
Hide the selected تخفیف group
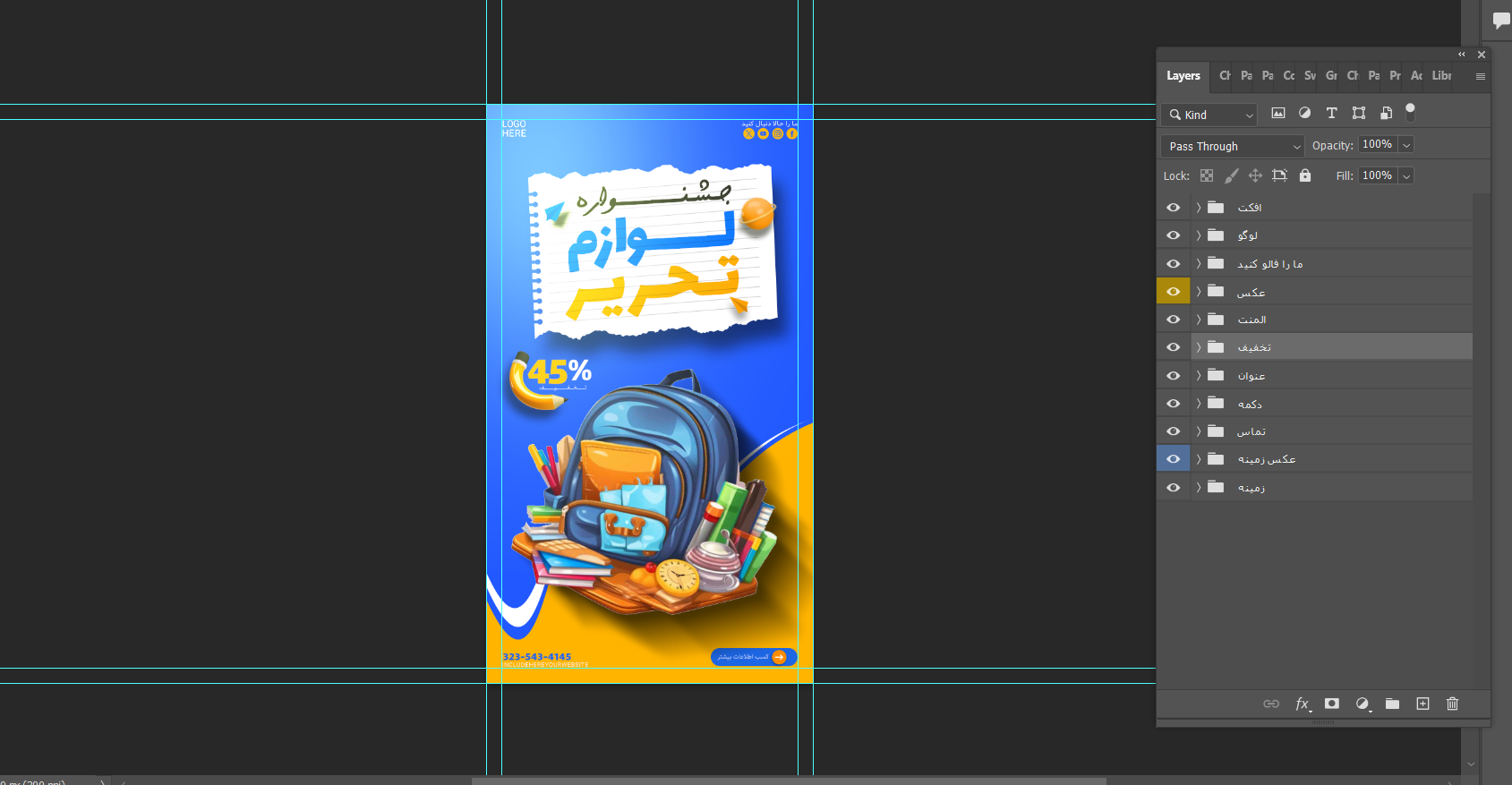point(1174,347)
